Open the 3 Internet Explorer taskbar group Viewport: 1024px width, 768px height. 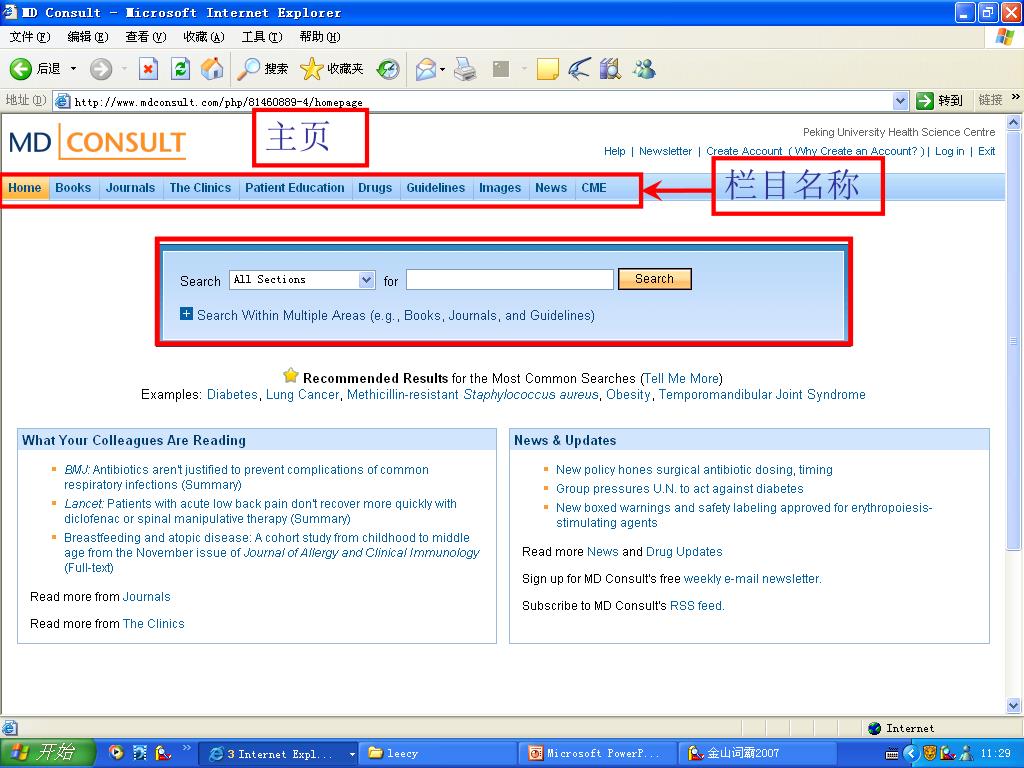click(279, 753)
